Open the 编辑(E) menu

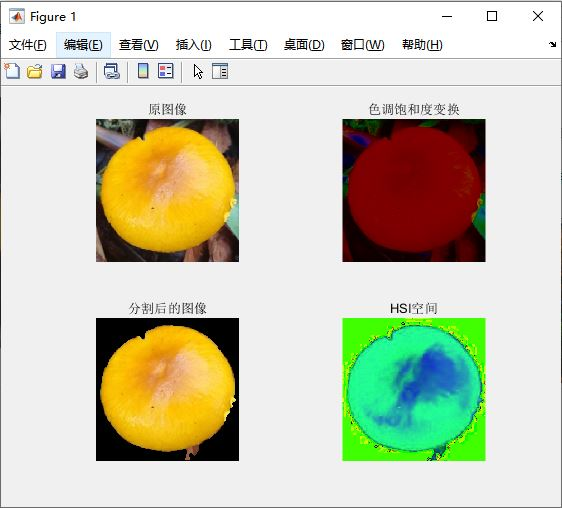click(83, 45)
